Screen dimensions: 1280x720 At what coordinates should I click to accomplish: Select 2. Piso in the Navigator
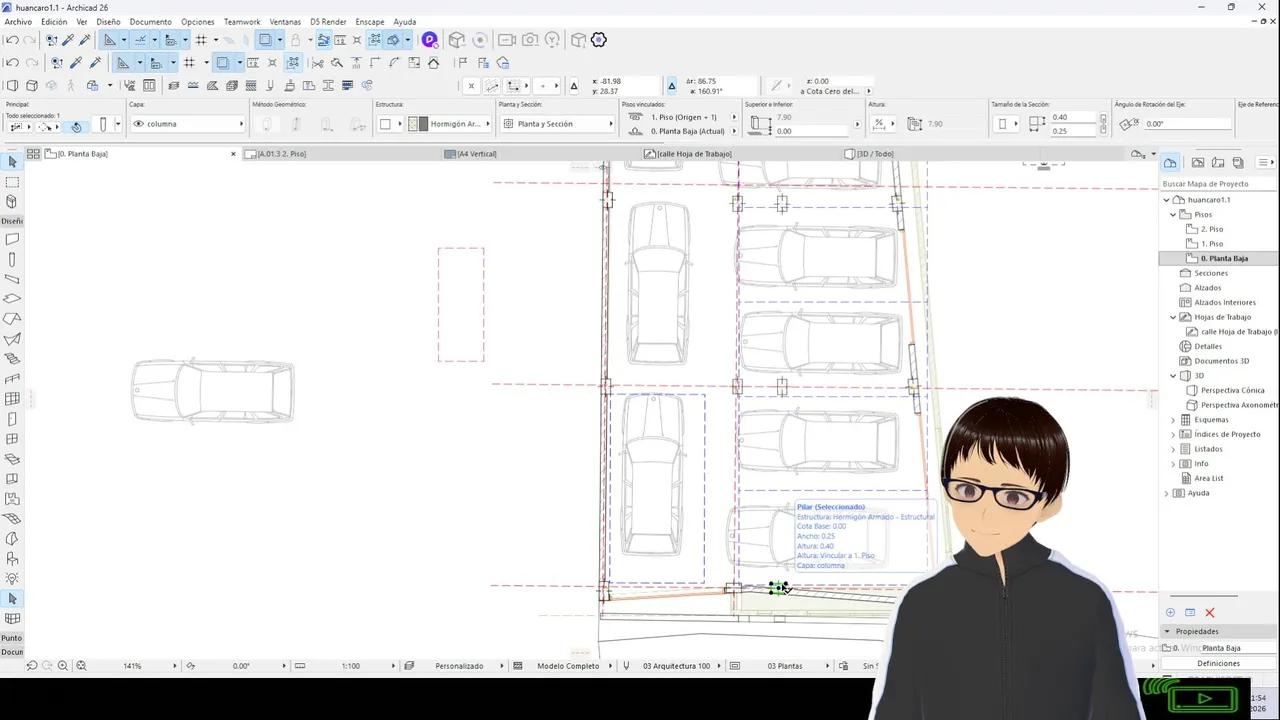point(1212,229)
